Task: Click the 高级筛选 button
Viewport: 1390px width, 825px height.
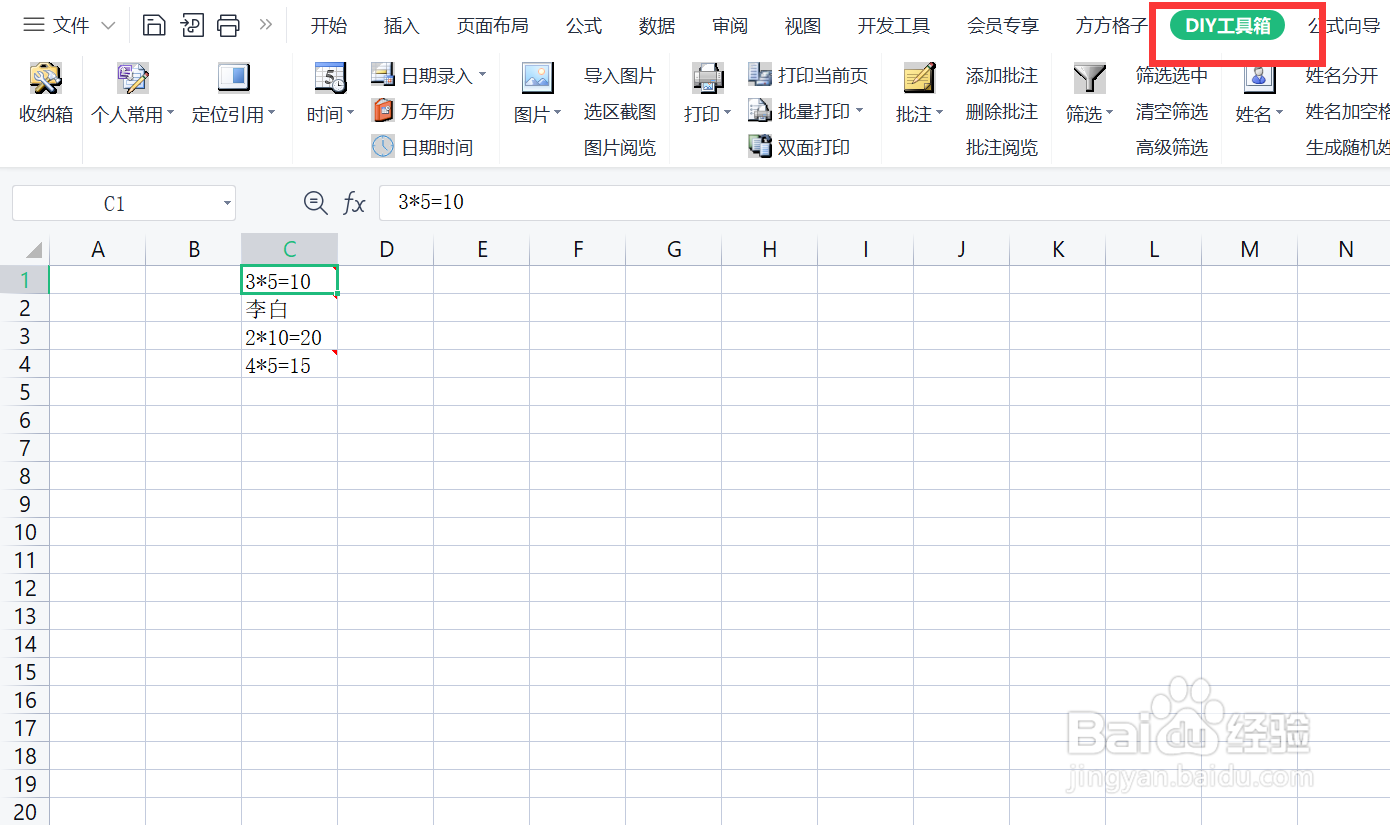Action: tap(1172, 147)
